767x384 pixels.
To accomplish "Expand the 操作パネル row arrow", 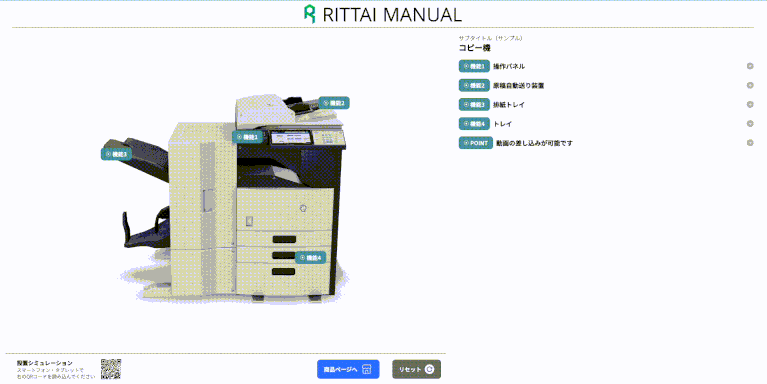I will [750, 66].
